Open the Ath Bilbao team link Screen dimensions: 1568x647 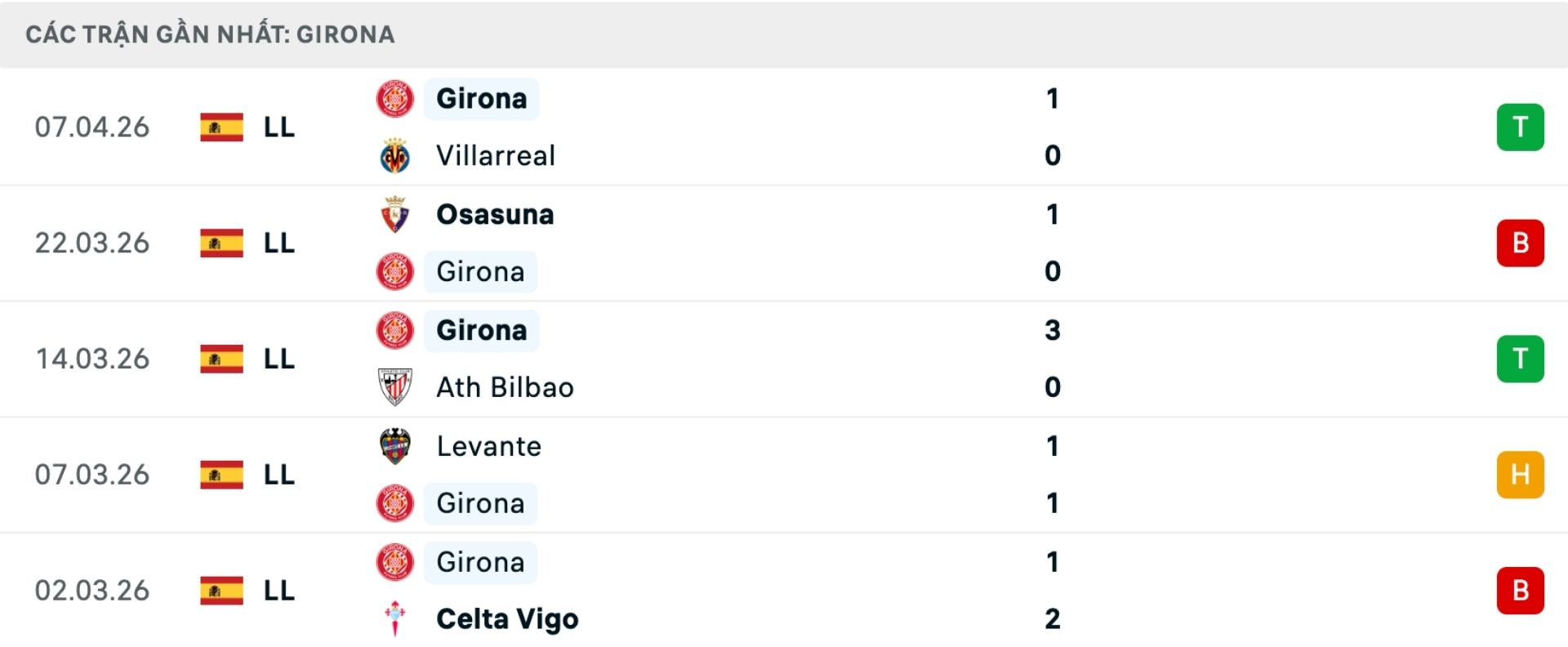[505, 387]
